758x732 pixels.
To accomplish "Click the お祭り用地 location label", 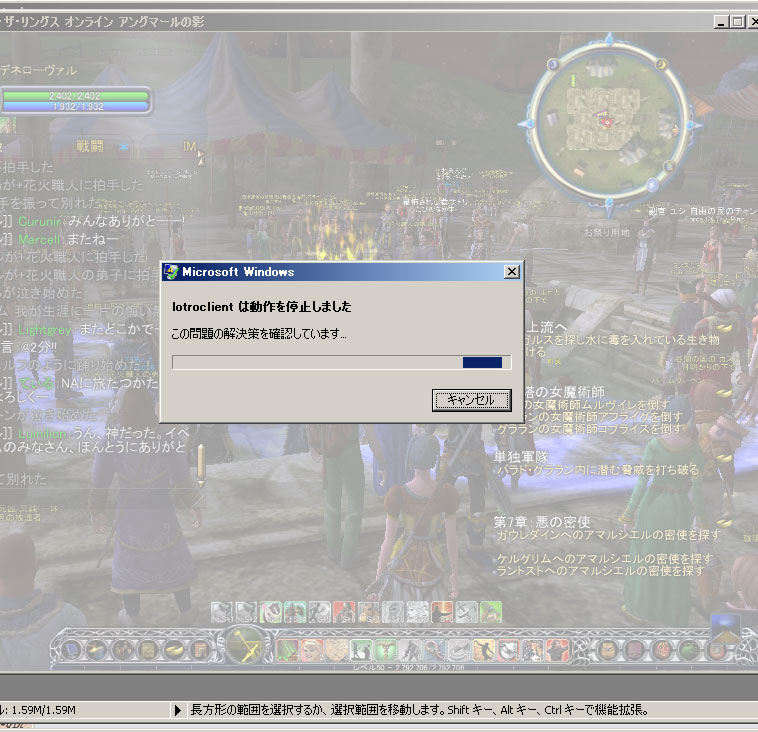I will pyautogui.click(x=607, y=233).
